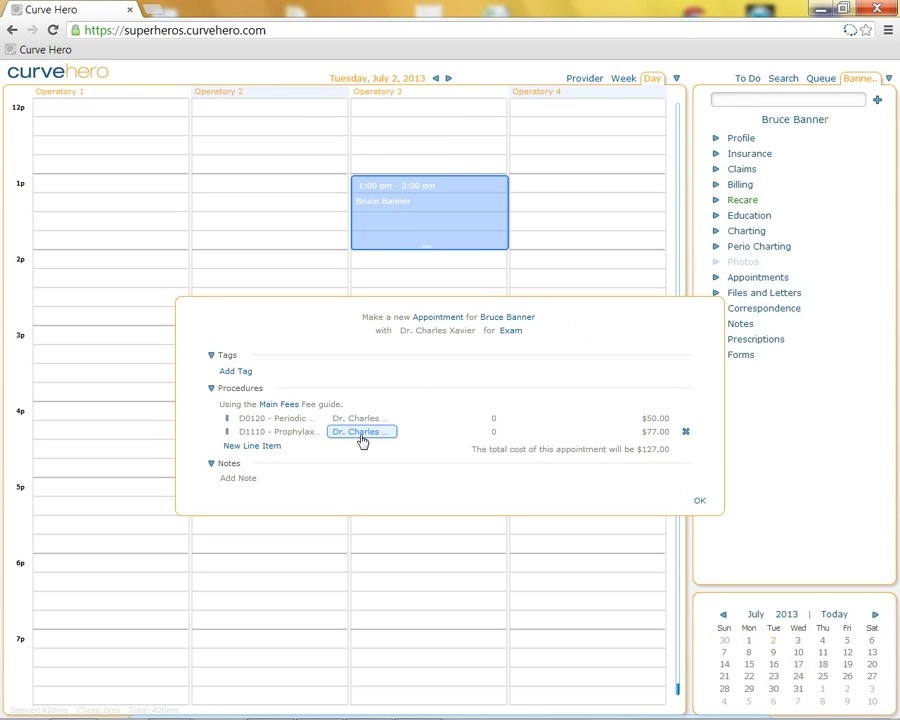The height and width of the screenshot is (720, 900).
Task: Click Tuesday, July 2, 2013 date heading
Action: click(377, 78)
